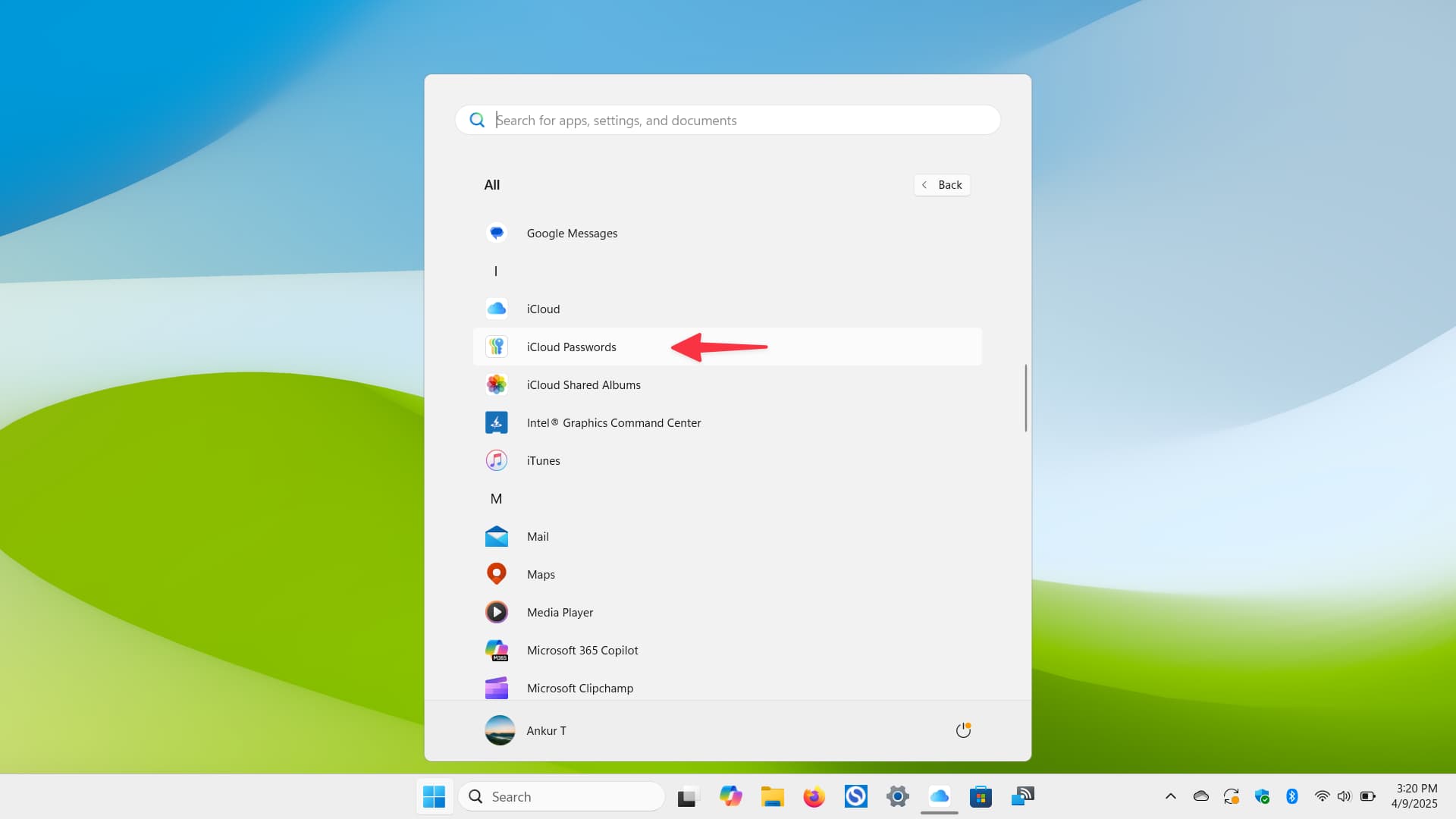Viewport: 1456px width, 819px height.
Task: Show hidden tray icons chevron
Action: (x=1171, y=796)
